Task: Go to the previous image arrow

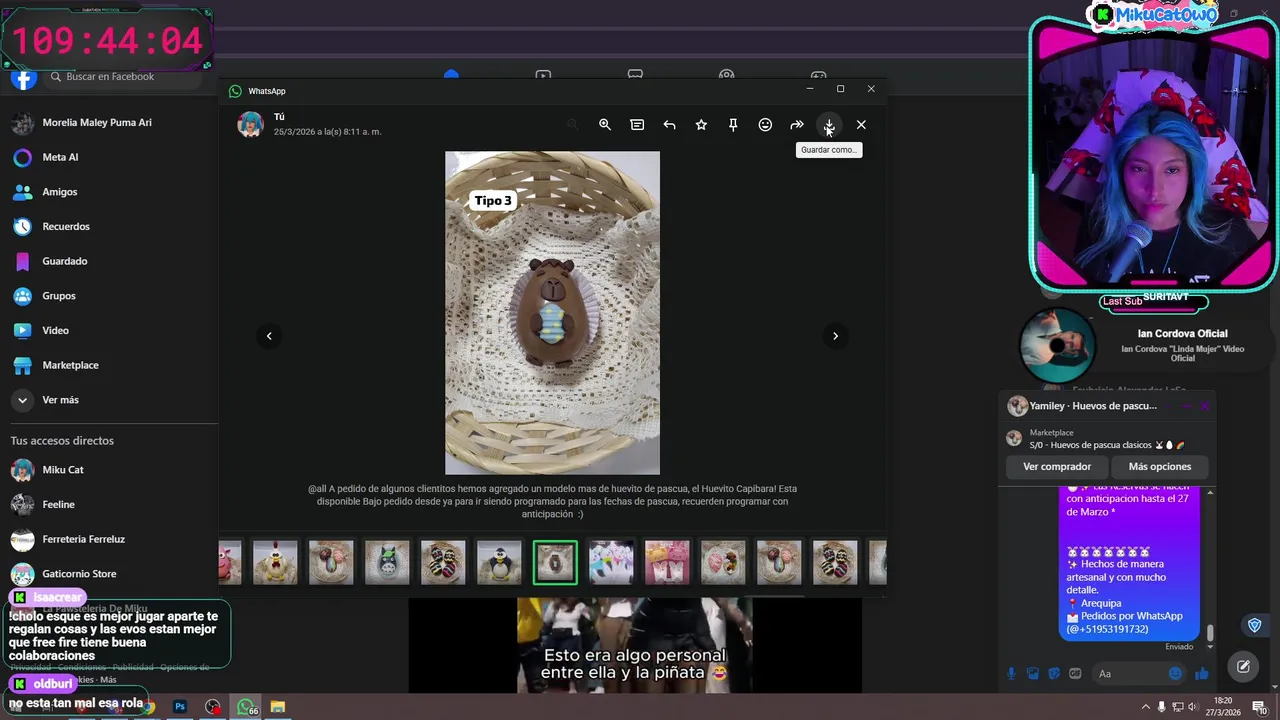Action: [x=269, y=336]
